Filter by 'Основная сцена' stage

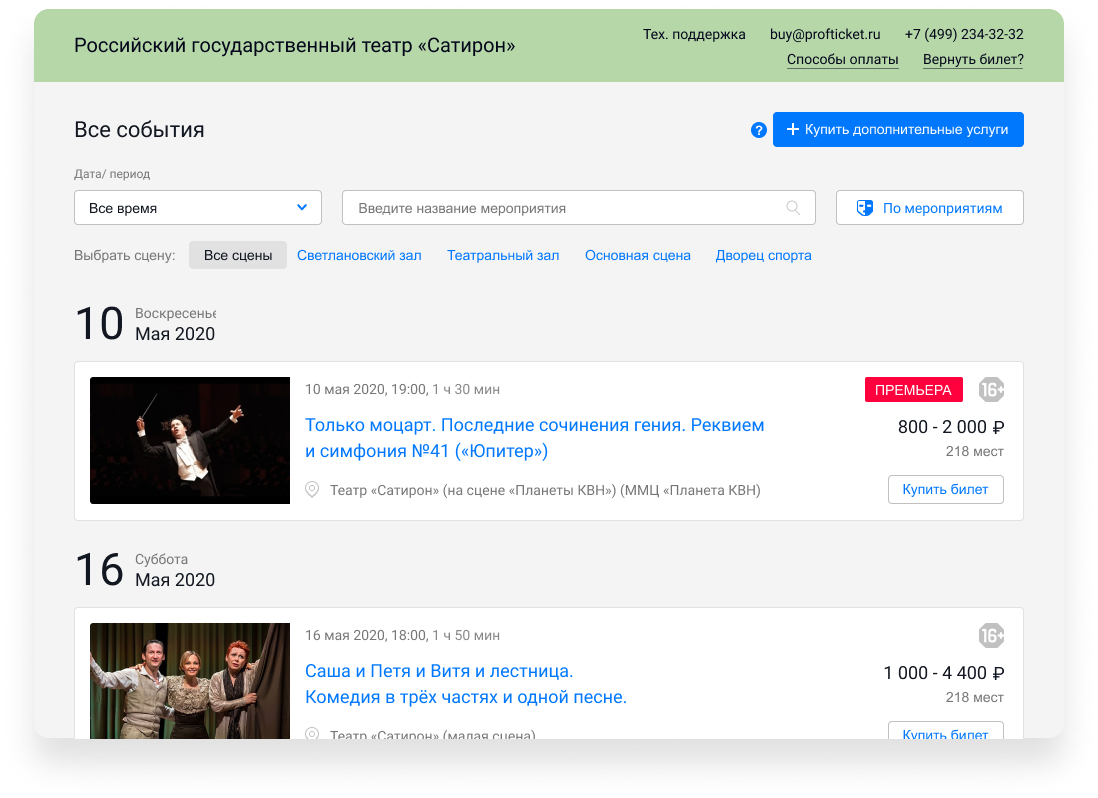coord(638,256)
